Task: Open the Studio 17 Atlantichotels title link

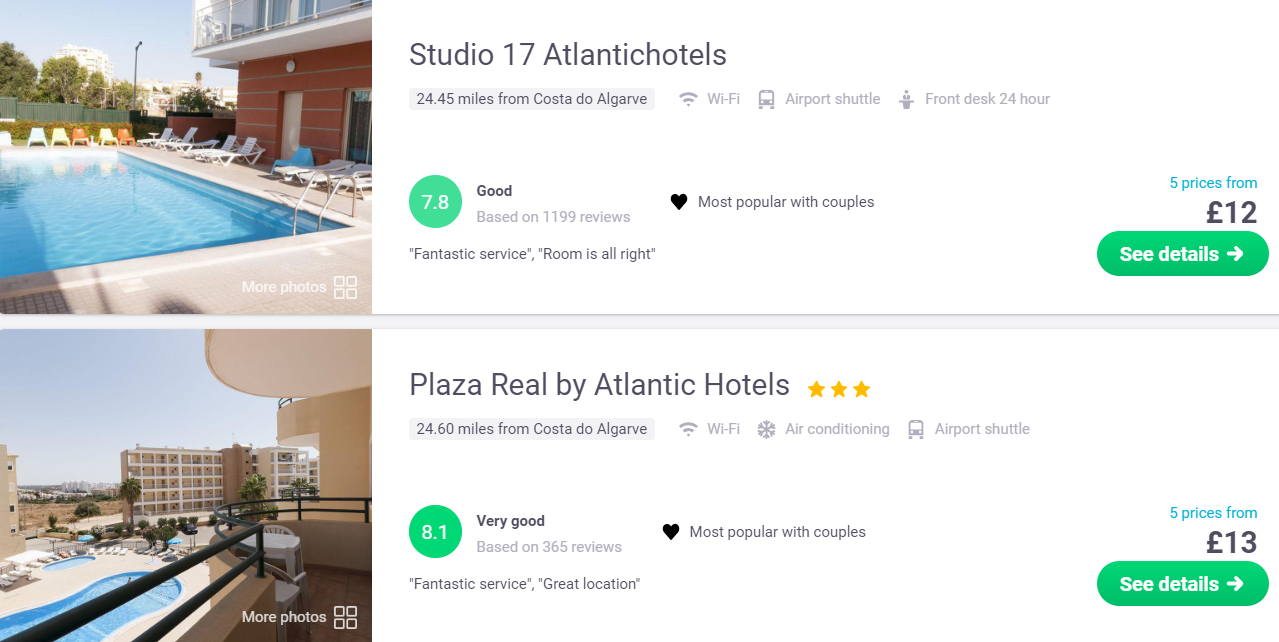Action: (568, 54)
